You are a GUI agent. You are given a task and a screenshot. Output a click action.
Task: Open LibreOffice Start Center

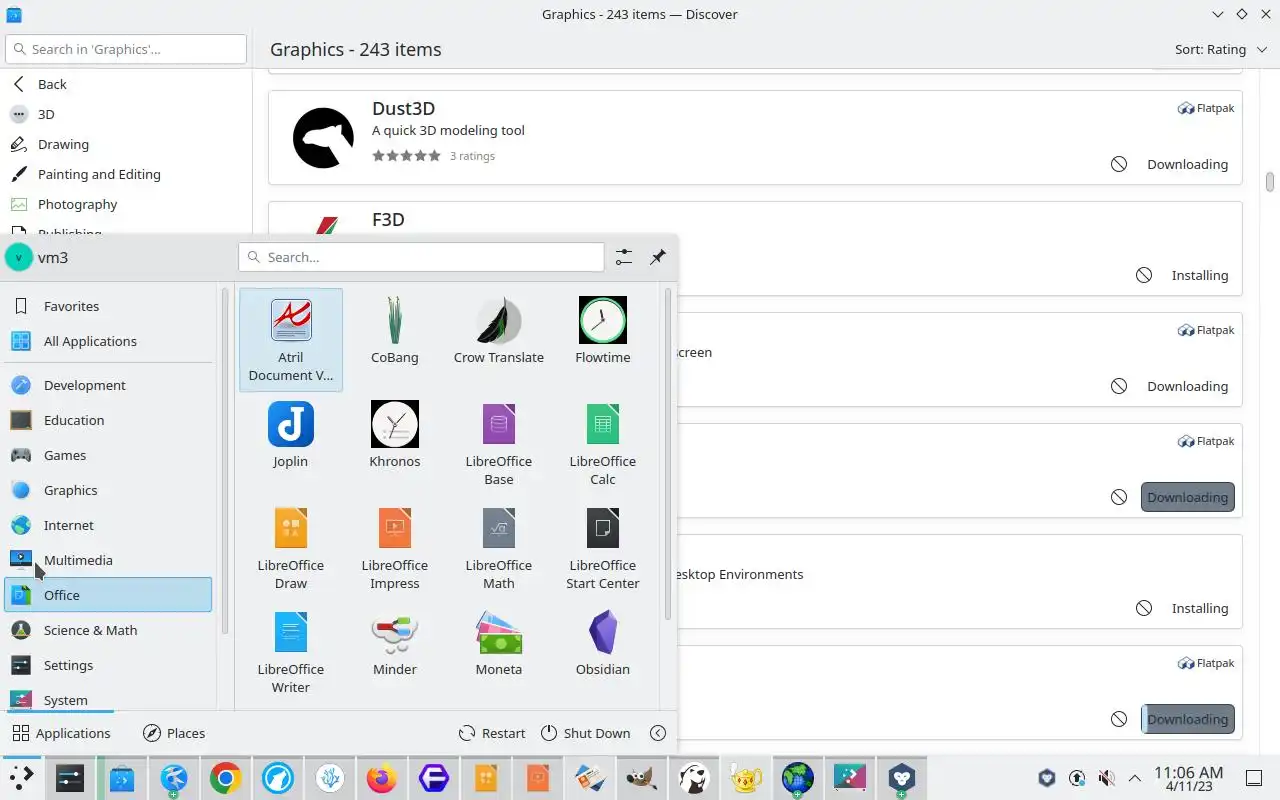click(x=603, y=548)
